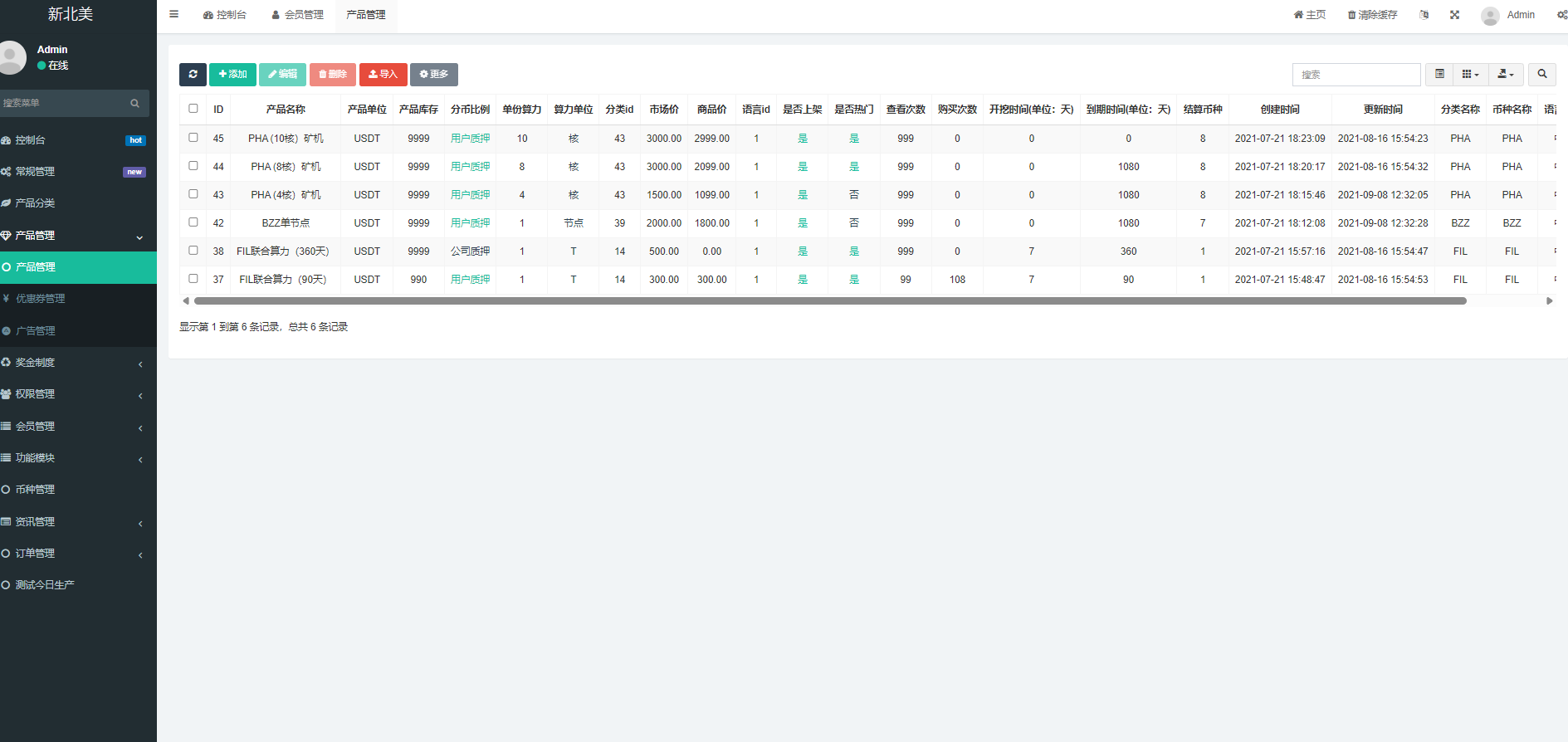Click 用户质押 link in PHA (10核) row

pos(471,139)
